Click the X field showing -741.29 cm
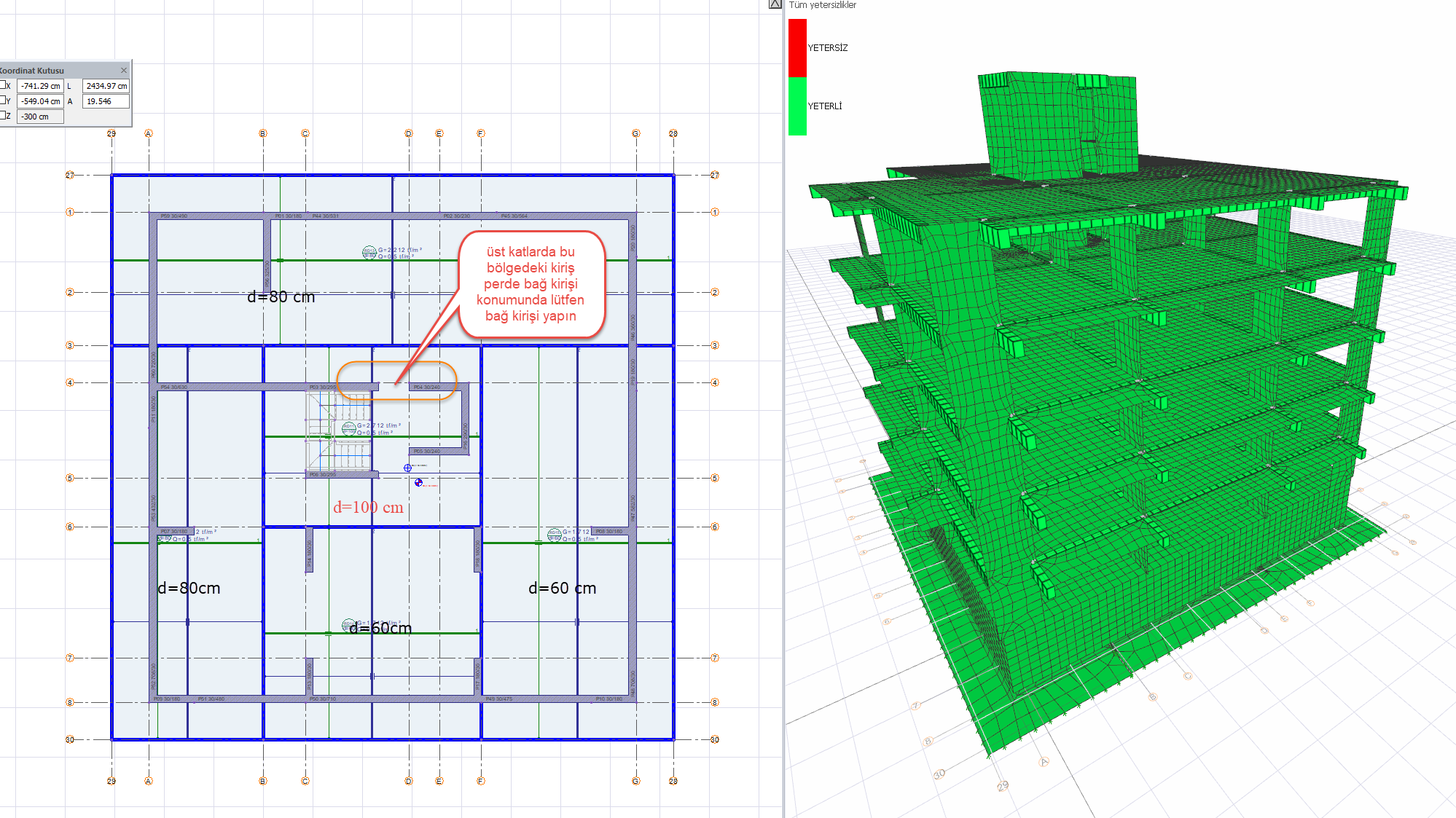Screen dimensions: 1456x818 [x=40, y=86]
